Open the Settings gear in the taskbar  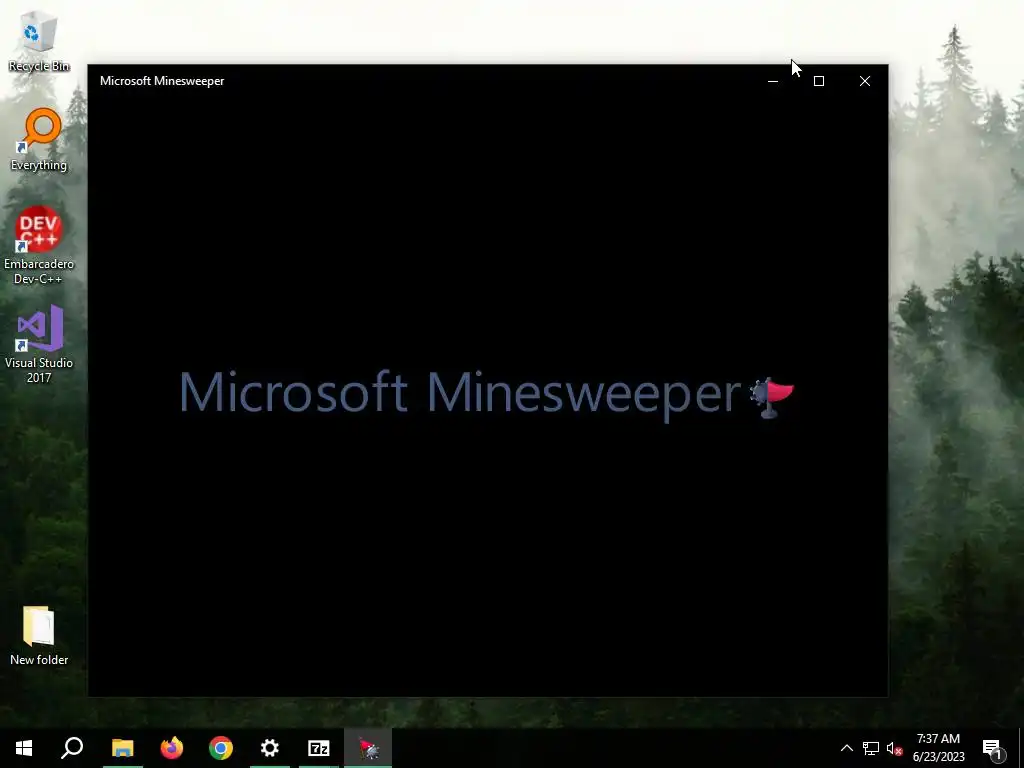click(270, 748)
